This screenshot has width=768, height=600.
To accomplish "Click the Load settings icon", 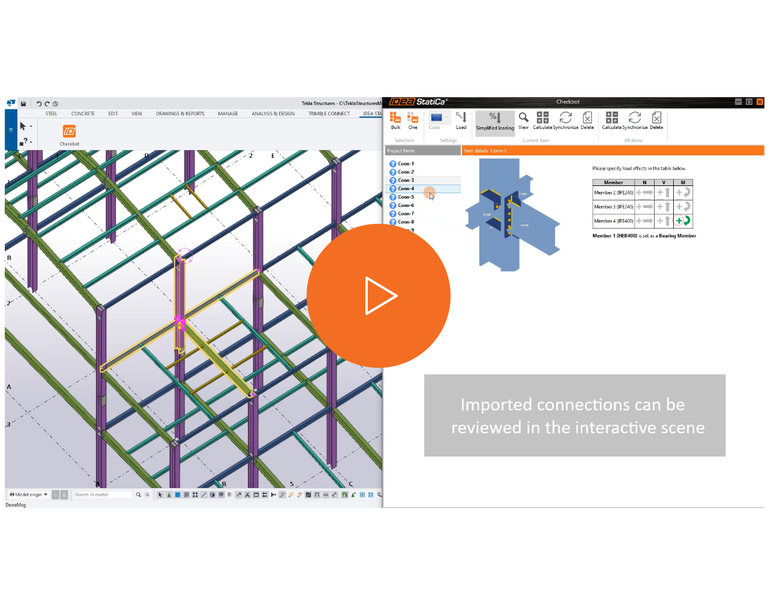I will (461, 120).
